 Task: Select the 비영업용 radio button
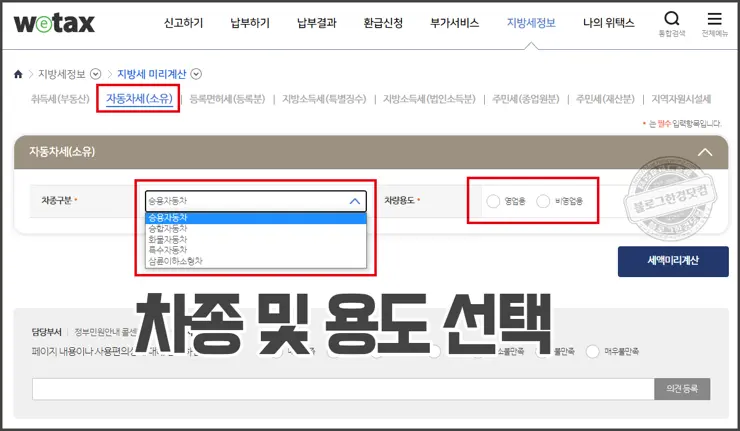(x=543, y=201)
